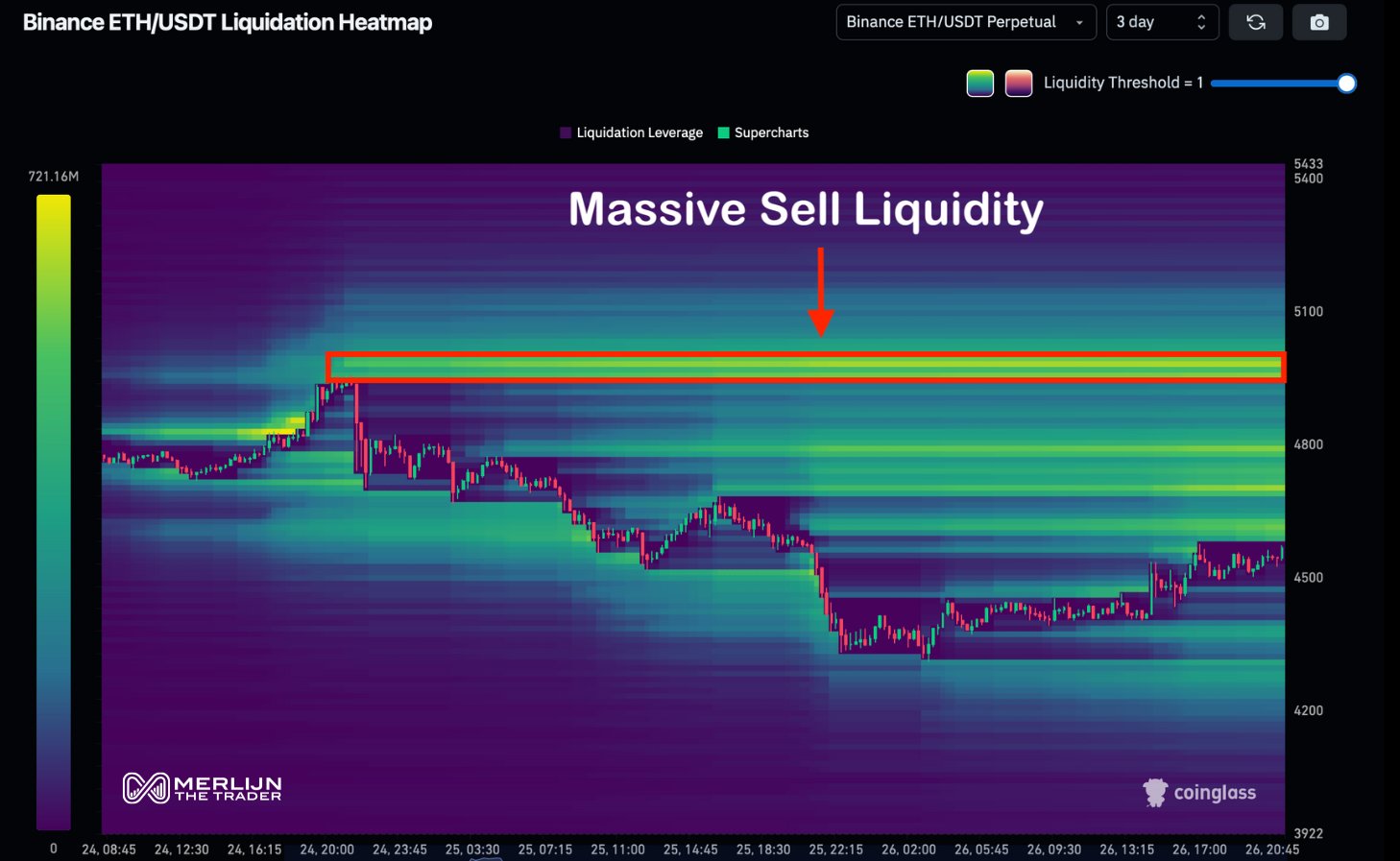Click the Liquidity Threshold = 1 label
The height and width of the screenshot is (861, 1400).
(x=1122, y=84)
